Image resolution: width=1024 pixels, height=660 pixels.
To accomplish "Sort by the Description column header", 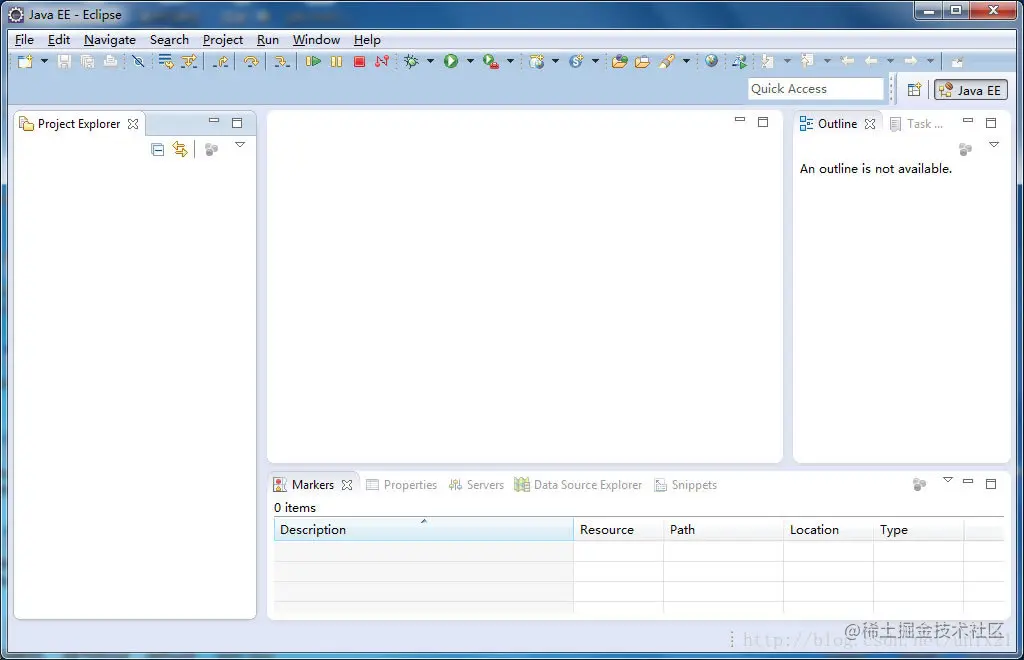I will [424, 529].
